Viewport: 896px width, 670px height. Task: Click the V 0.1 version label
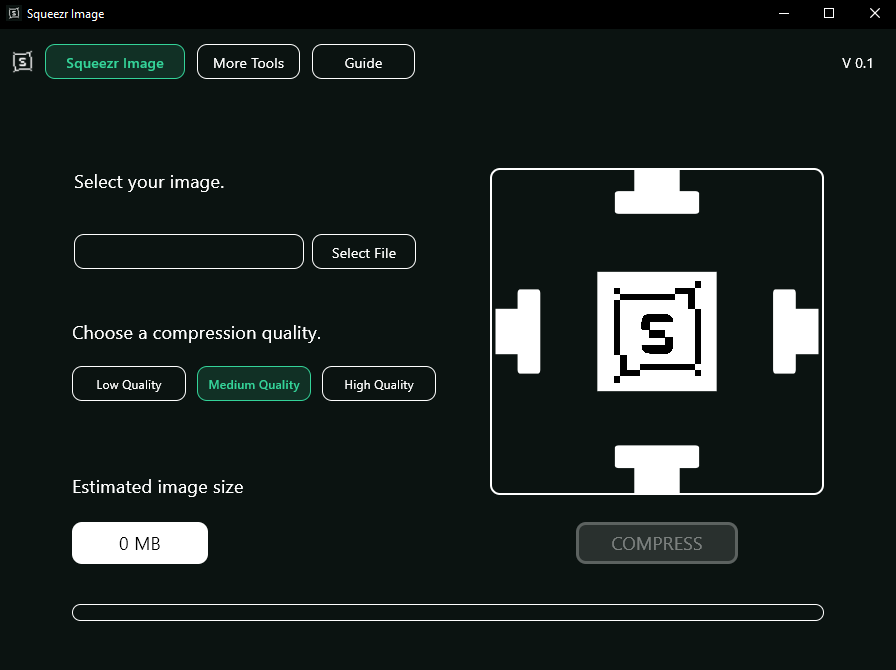(857, 63)
